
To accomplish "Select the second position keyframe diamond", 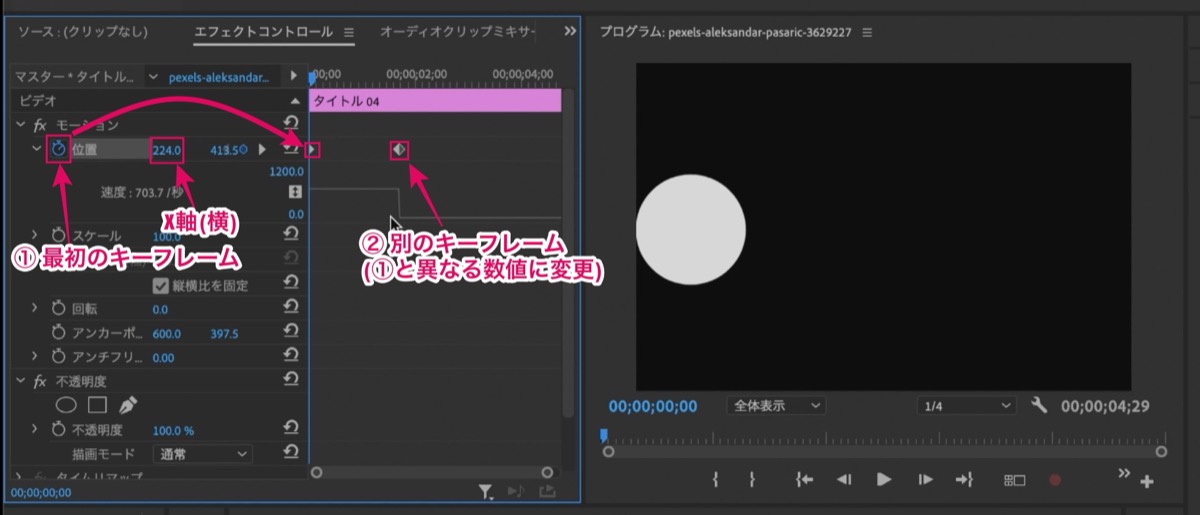I will [x=399, y=149].
